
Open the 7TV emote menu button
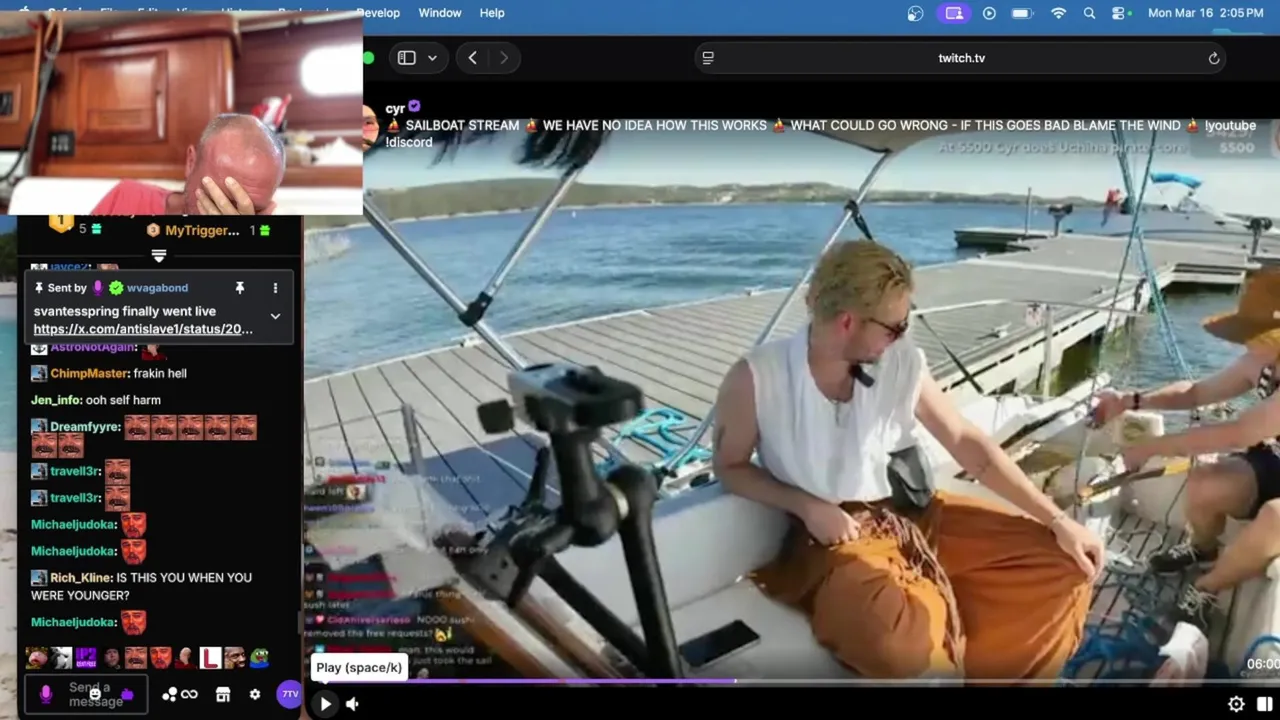tap(289, 694)
